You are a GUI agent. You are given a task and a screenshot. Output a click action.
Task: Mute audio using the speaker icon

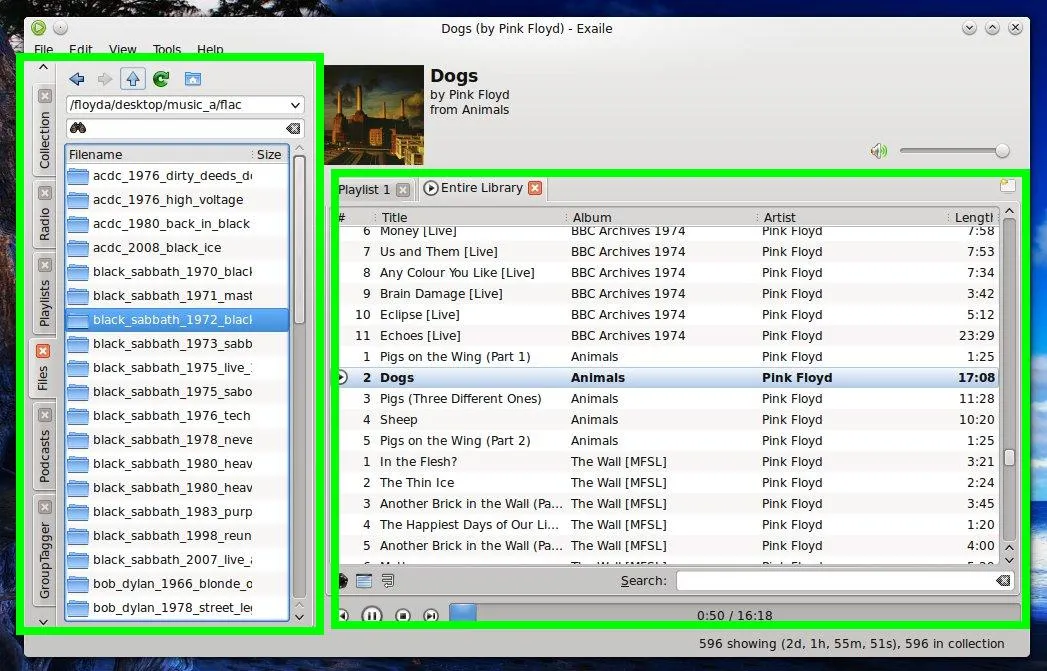click(x=879, y=151)
